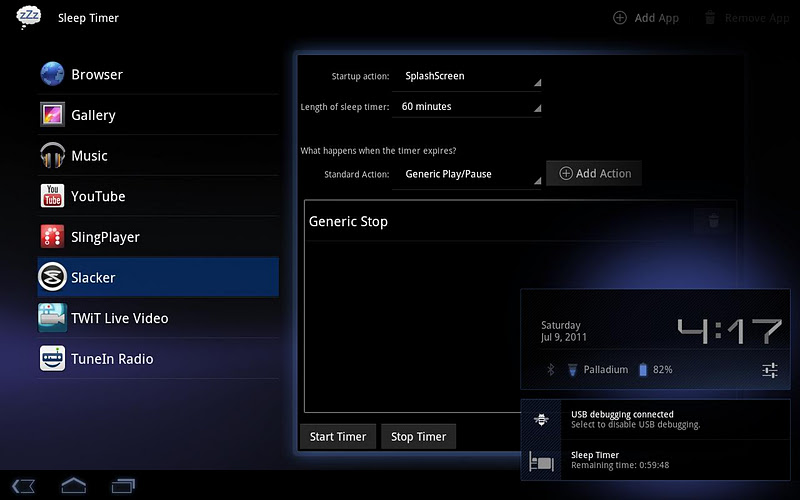Delete Generic Stop action via trash icon

point(714,221)
